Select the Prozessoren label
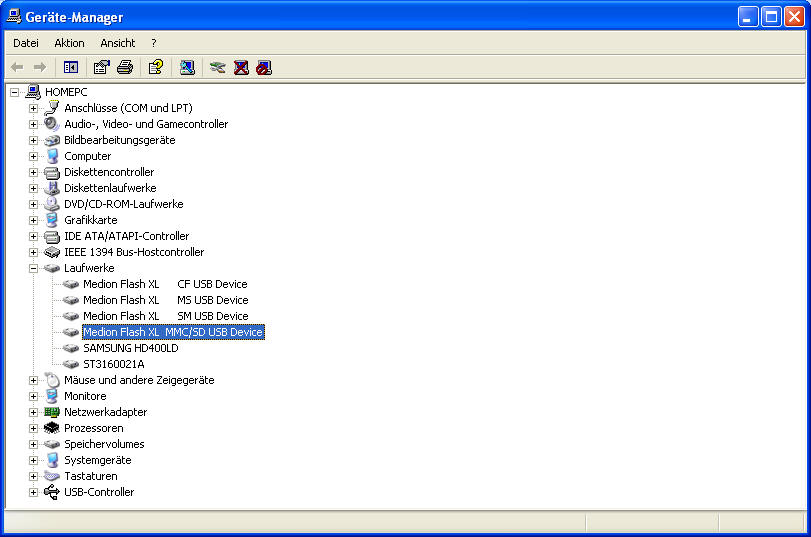 (94, 428)
